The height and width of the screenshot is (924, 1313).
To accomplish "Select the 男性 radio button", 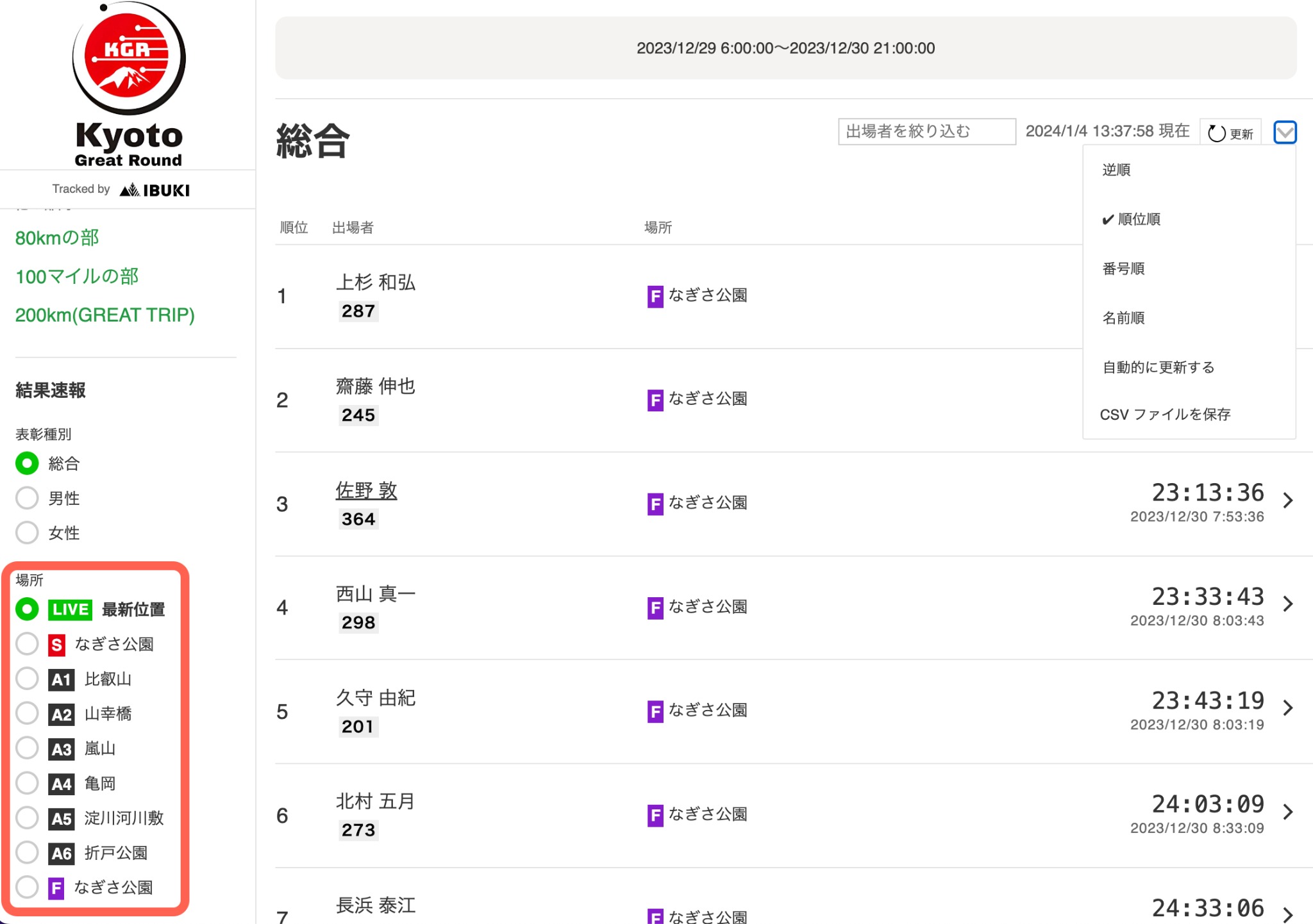I will (28, 498).
